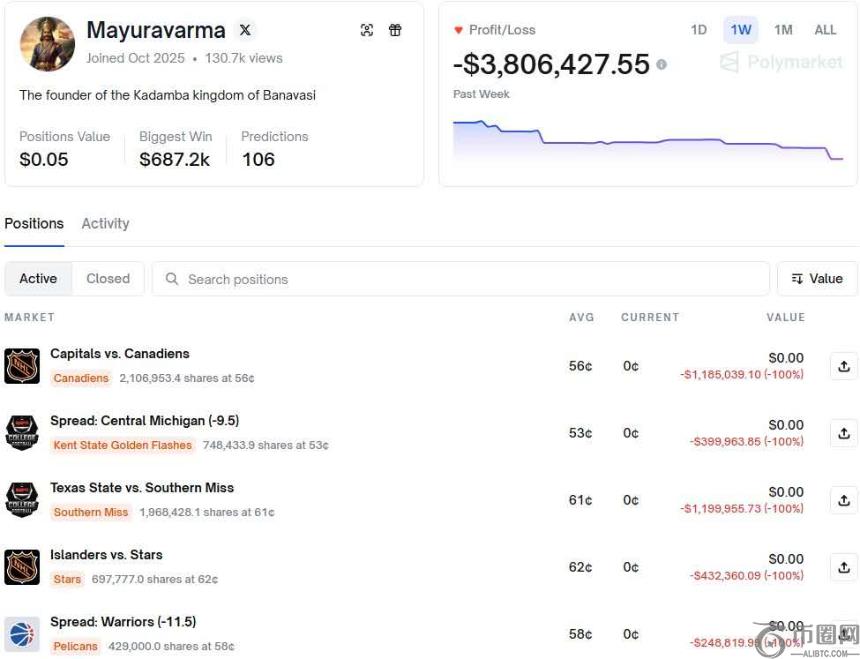Select the ALL profit/loss timeframe
This screenshot has height=659, width=860.
click(825, 30)
